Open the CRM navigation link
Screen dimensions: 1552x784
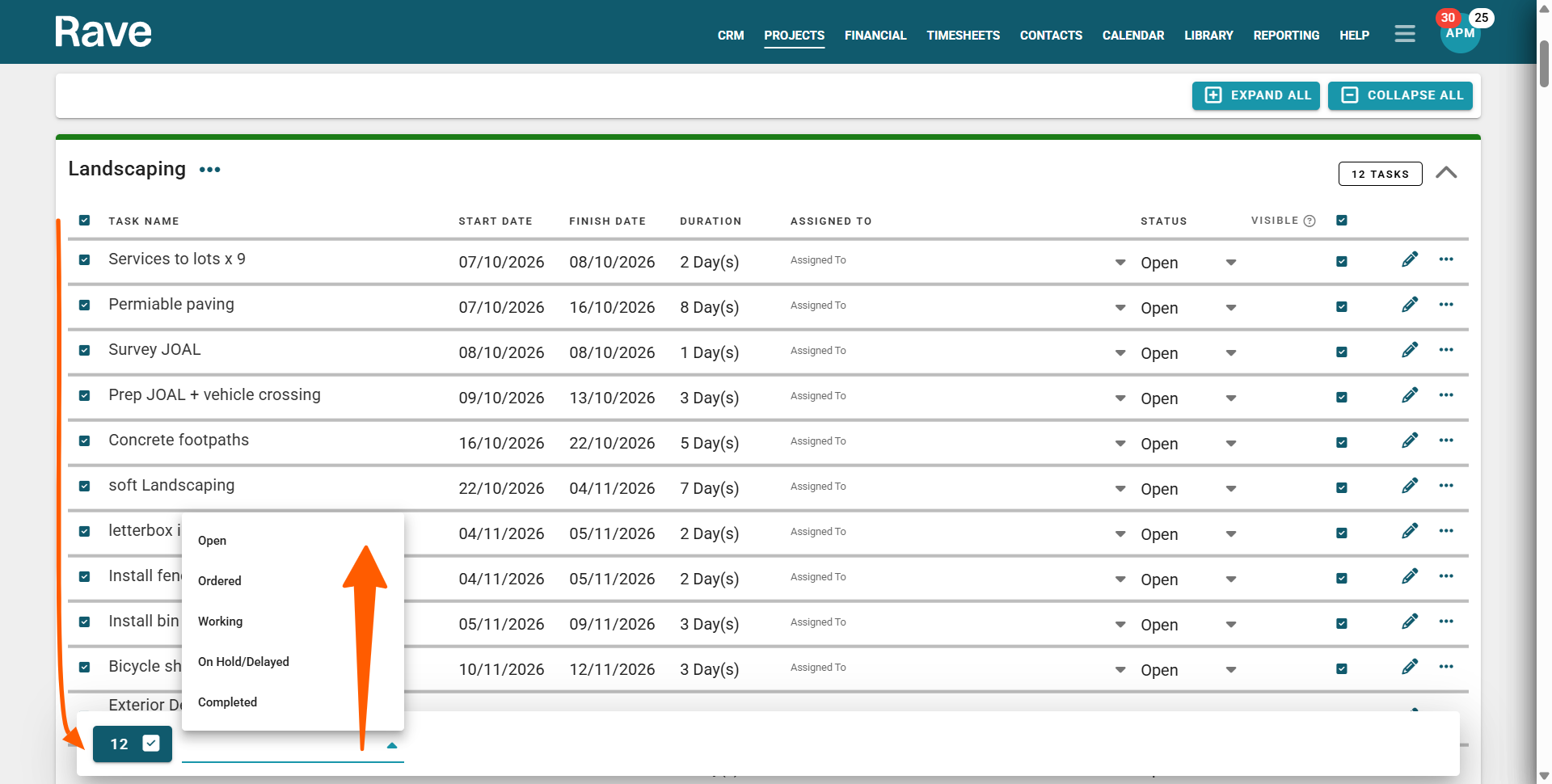click(x=731, y=36)
